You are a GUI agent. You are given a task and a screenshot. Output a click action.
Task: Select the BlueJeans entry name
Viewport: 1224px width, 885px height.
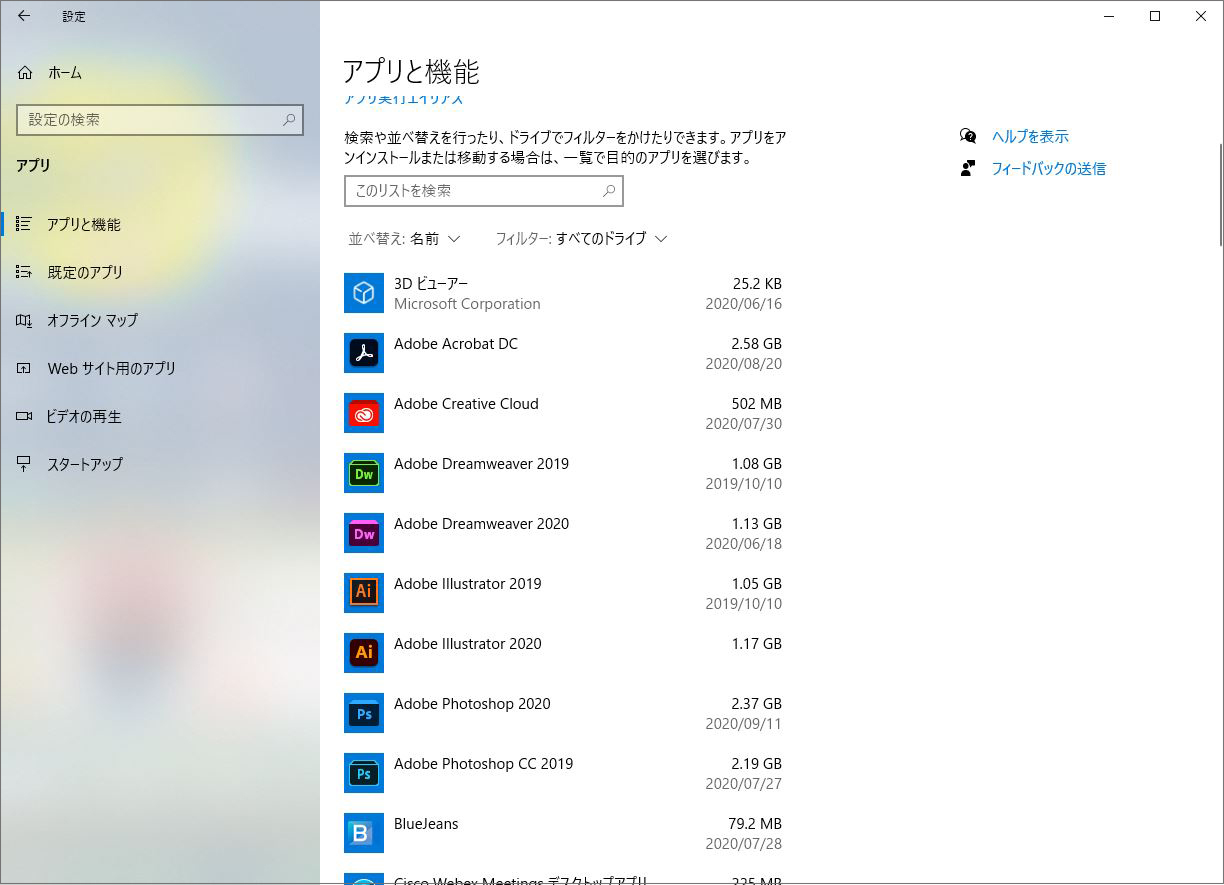pyautogui.click(x=426, y=824)
